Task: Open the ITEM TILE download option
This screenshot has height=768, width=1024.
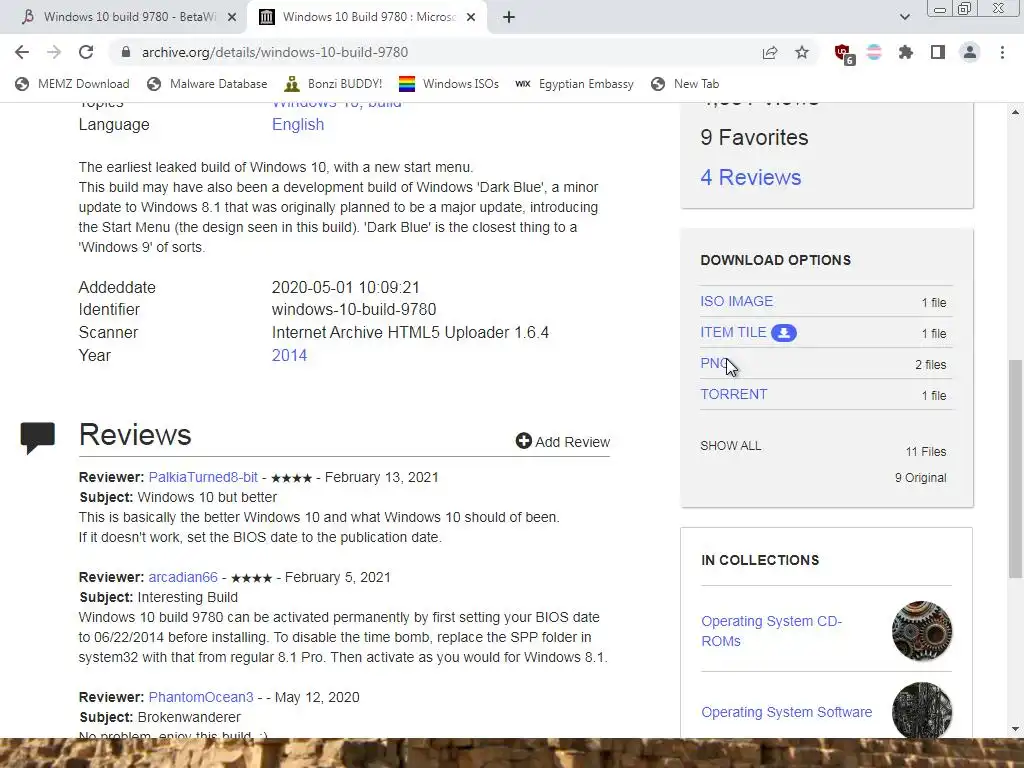Action: (733, 332)
